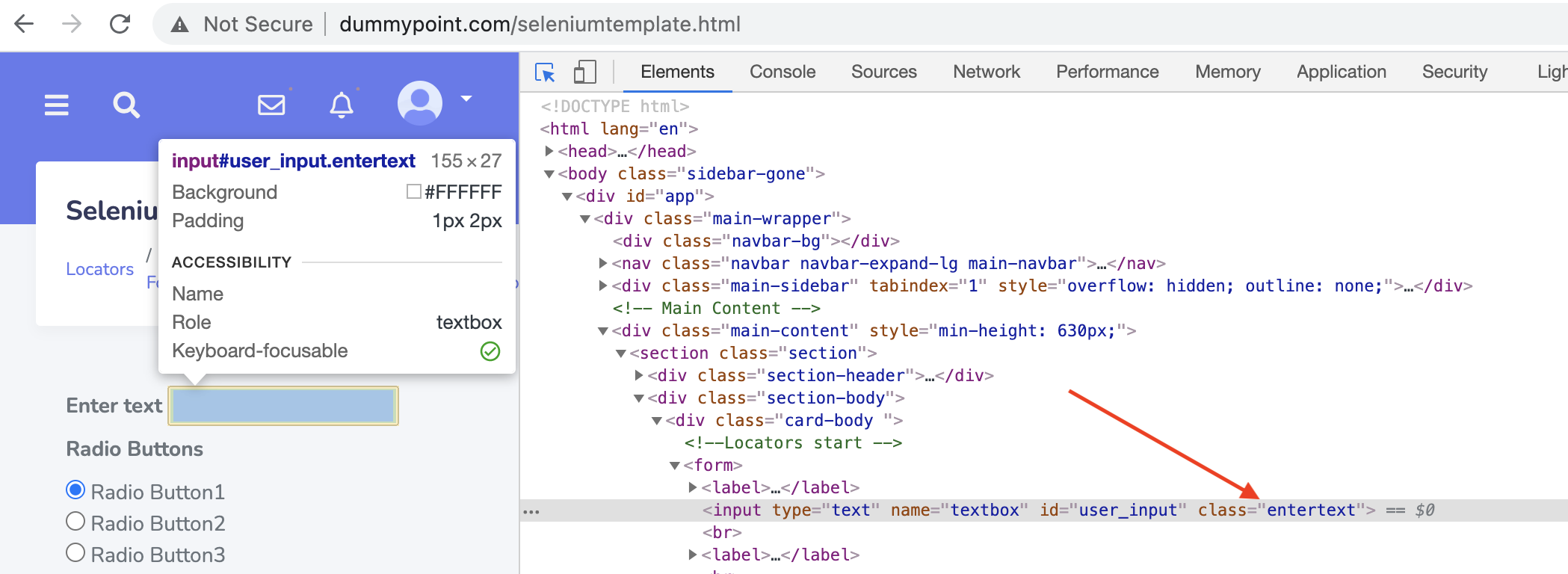Viewport: 1568px width, 574px height.
Task: Activate the inspect element picker icon
Action: pos(545,72)
